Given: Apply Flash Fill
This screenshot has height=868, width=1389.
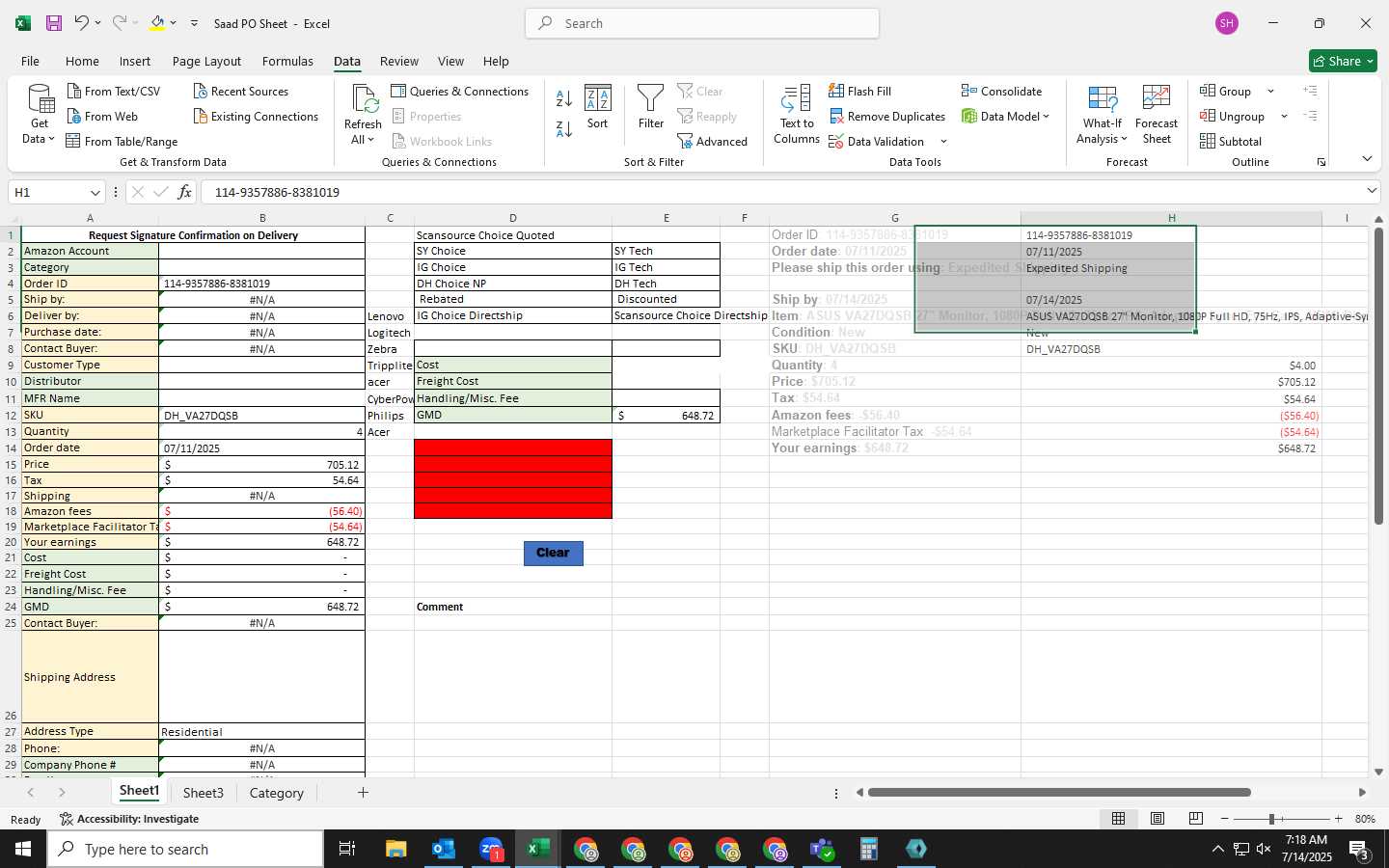Looking at the screenshot, I should point(859,91).
